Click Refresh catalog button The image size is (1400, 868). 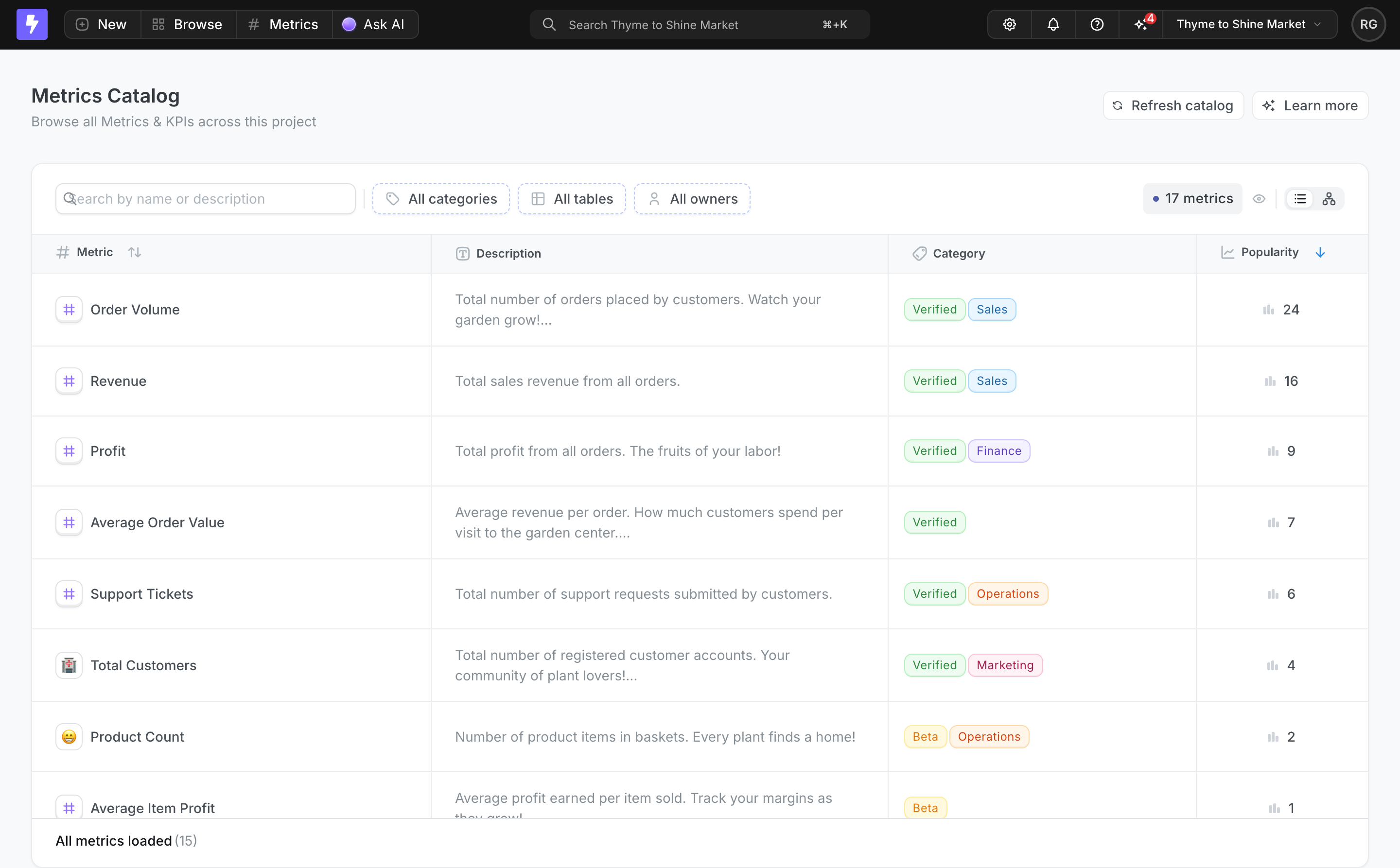[x=1173, y=105]
